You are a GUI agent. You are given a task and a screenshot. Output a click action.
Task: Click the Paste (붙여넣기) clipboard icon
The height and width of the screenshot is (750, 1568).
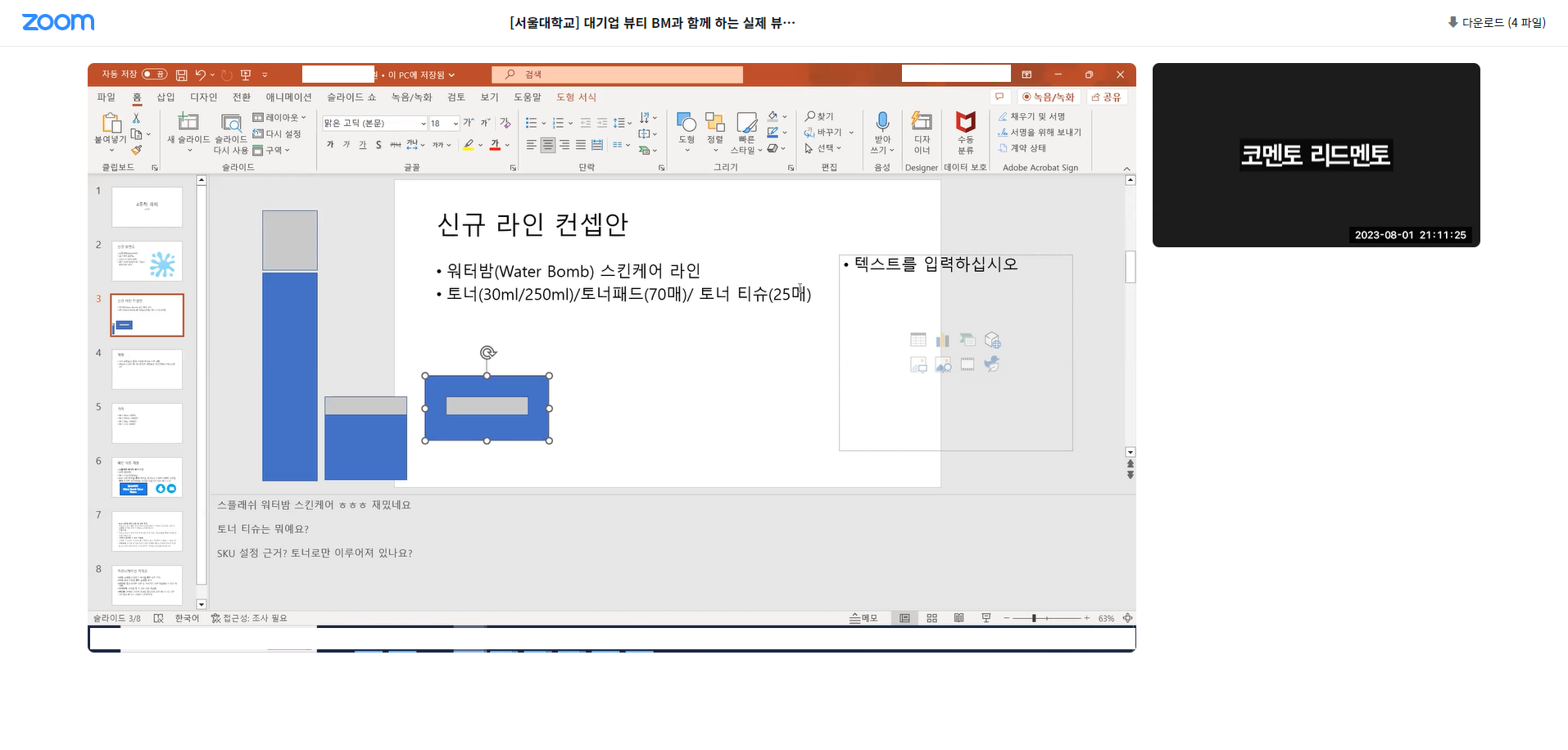pos(111,124)
